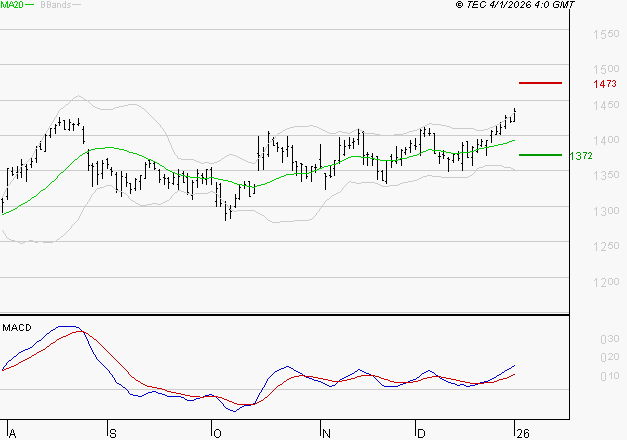The width and height of the screenshot is (627, 440).
Task: Click the 1300 price axis label
Action: pyautogui.click(x=606, y=211)
